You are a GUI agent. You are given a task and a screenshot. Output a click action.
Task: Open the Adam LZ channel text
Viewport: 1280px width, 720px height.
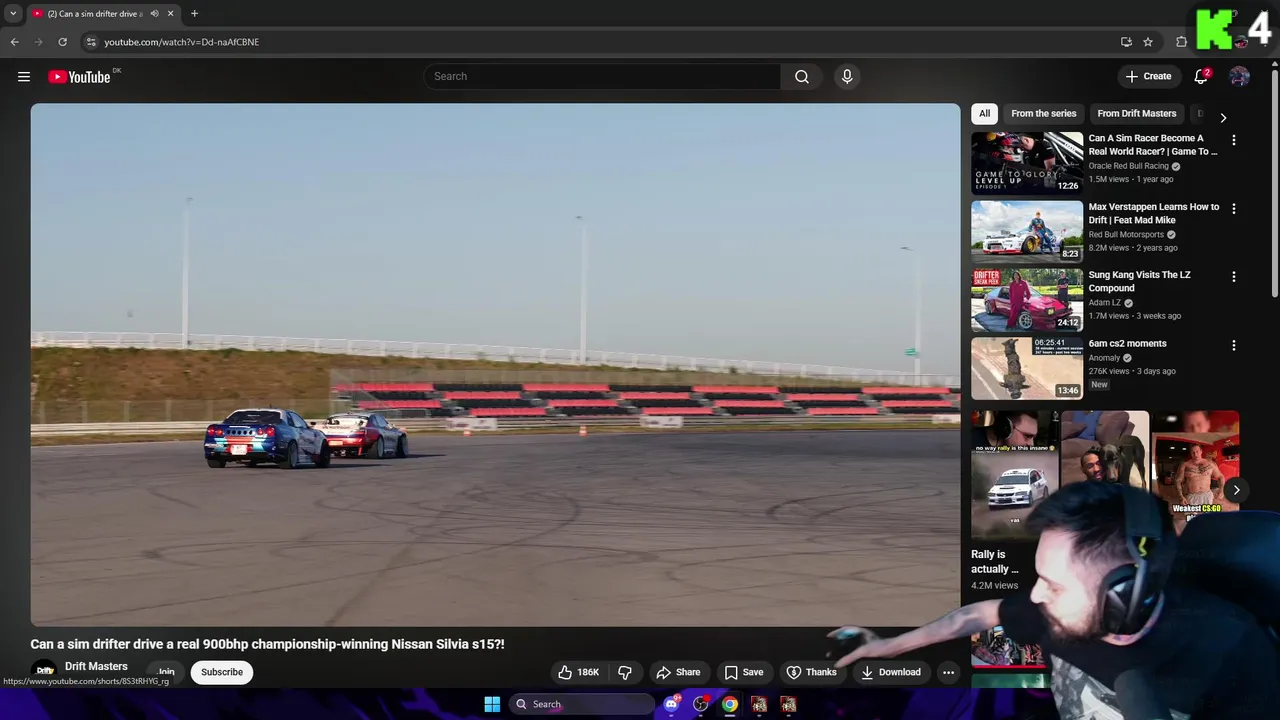pos(1104,302)
